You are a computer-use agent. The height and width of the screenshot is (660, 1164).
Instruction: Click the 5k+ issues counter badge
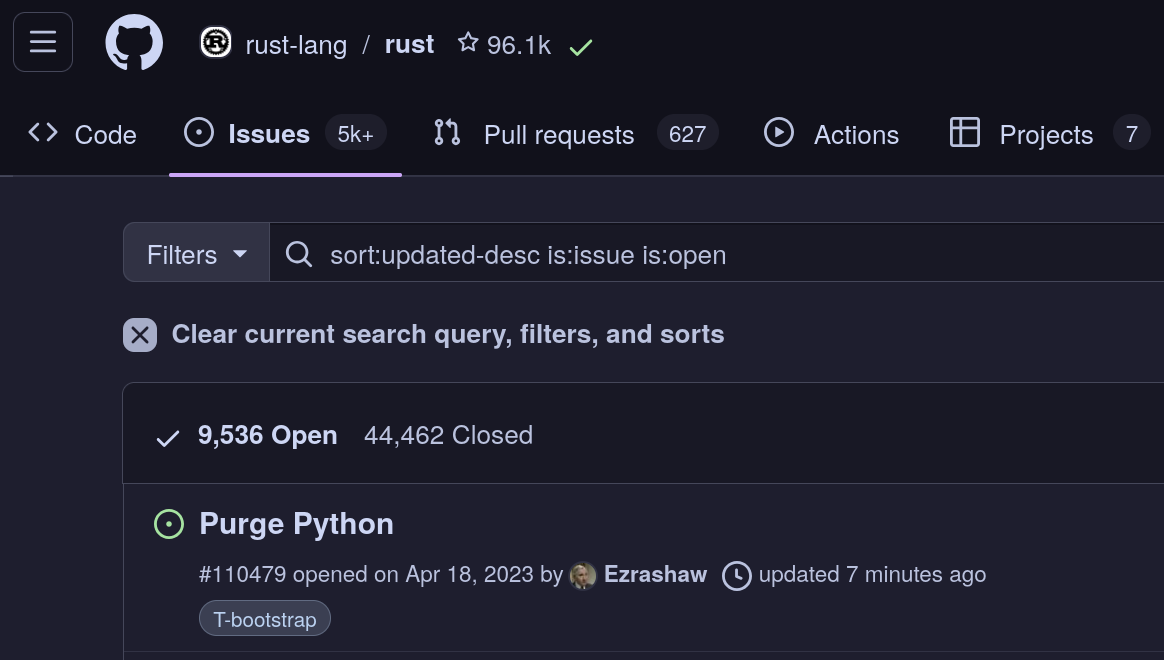point(356,134)
